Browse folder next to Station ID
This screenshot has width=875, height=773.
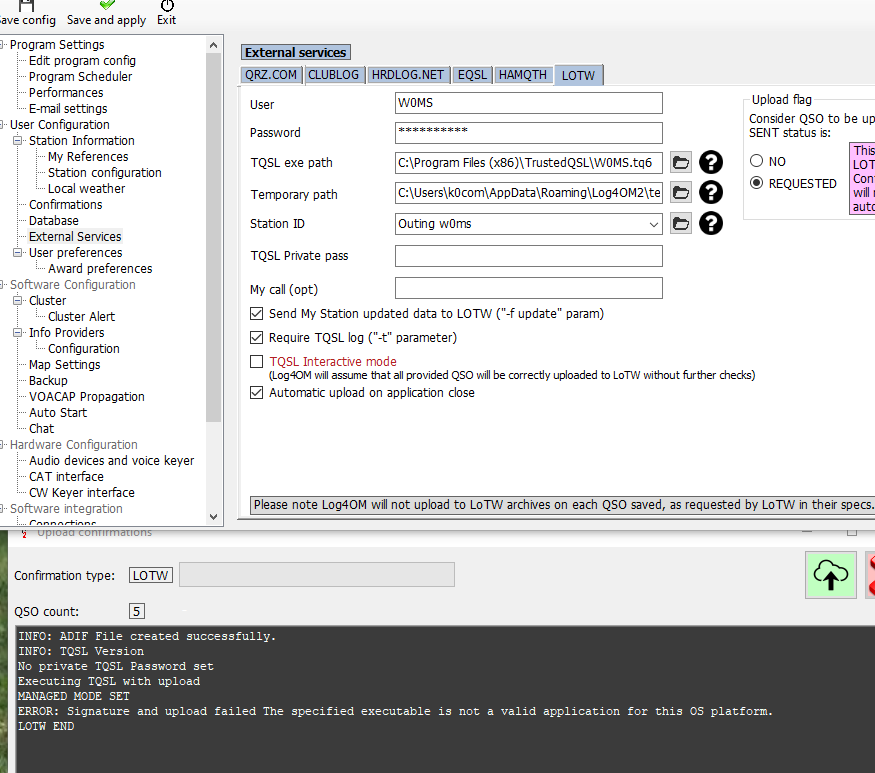pyautogui.click(x=680, y=224)
